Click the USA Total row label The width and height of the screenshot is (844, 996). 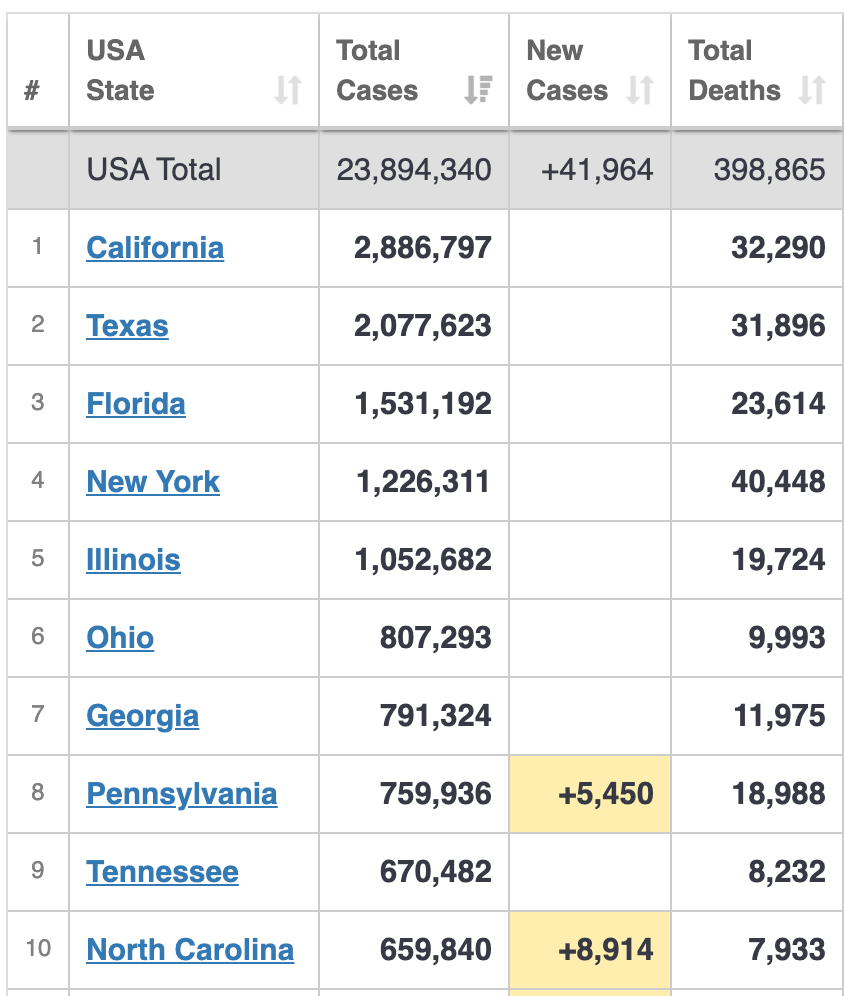tap(154, 170)
